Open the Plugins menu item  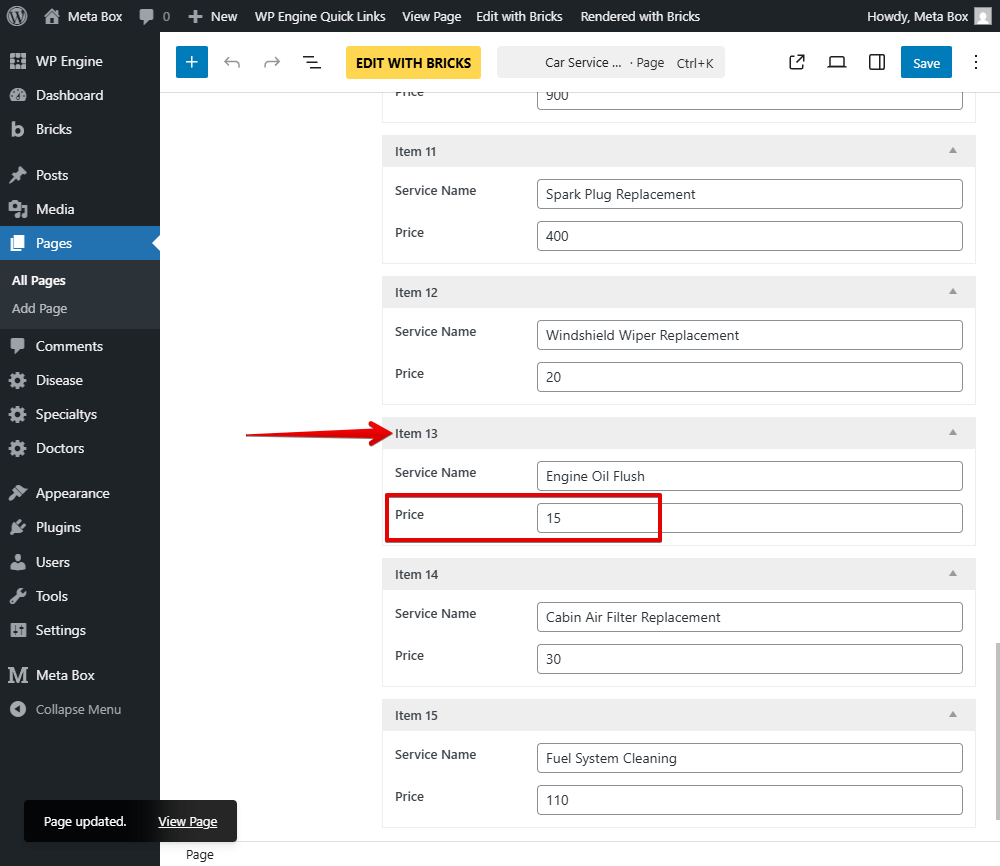(58, 527)
